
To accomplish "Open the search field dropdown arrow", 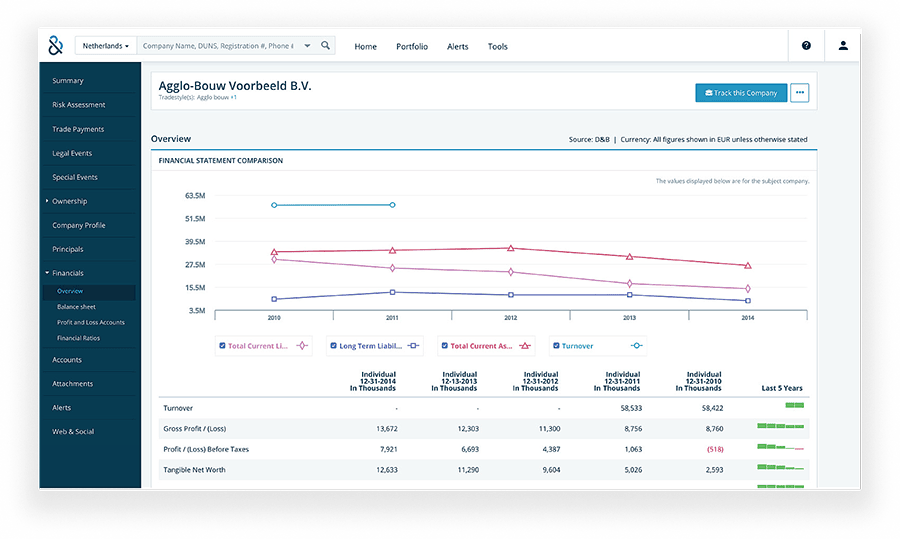I will click(308, 45).
